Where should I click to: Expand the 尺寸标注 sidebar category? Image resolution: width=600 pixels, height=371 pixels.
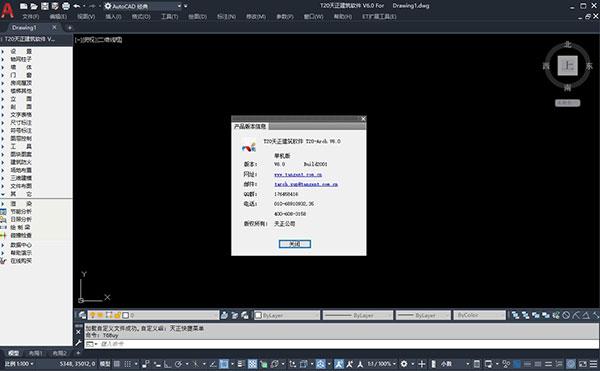click(x=21, y=123)
